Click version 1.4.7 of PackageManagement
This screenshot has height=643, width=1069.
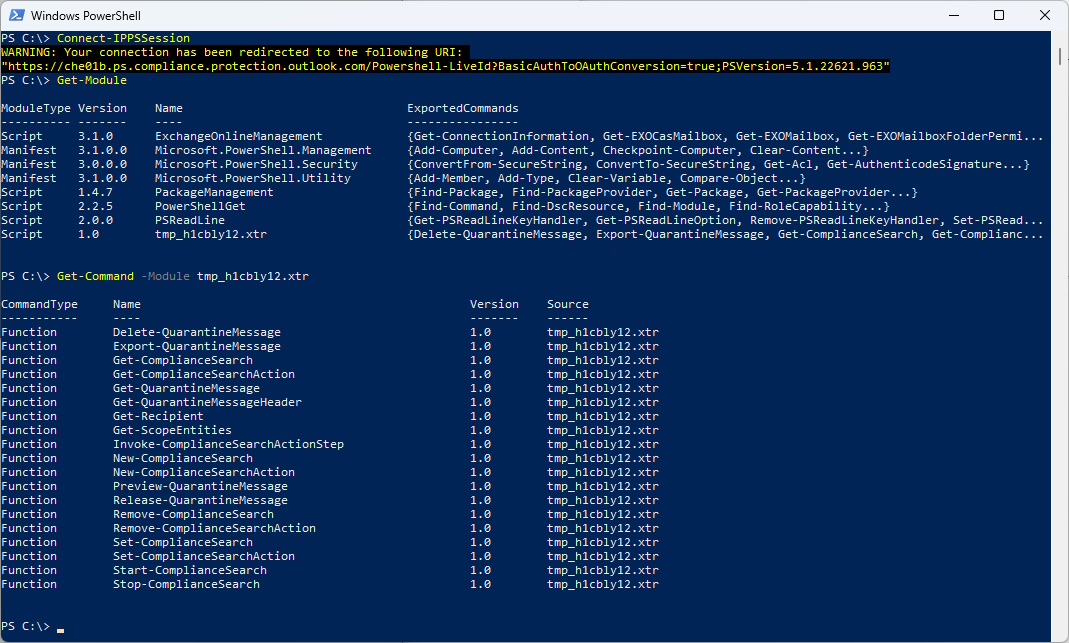pos(95,192)
